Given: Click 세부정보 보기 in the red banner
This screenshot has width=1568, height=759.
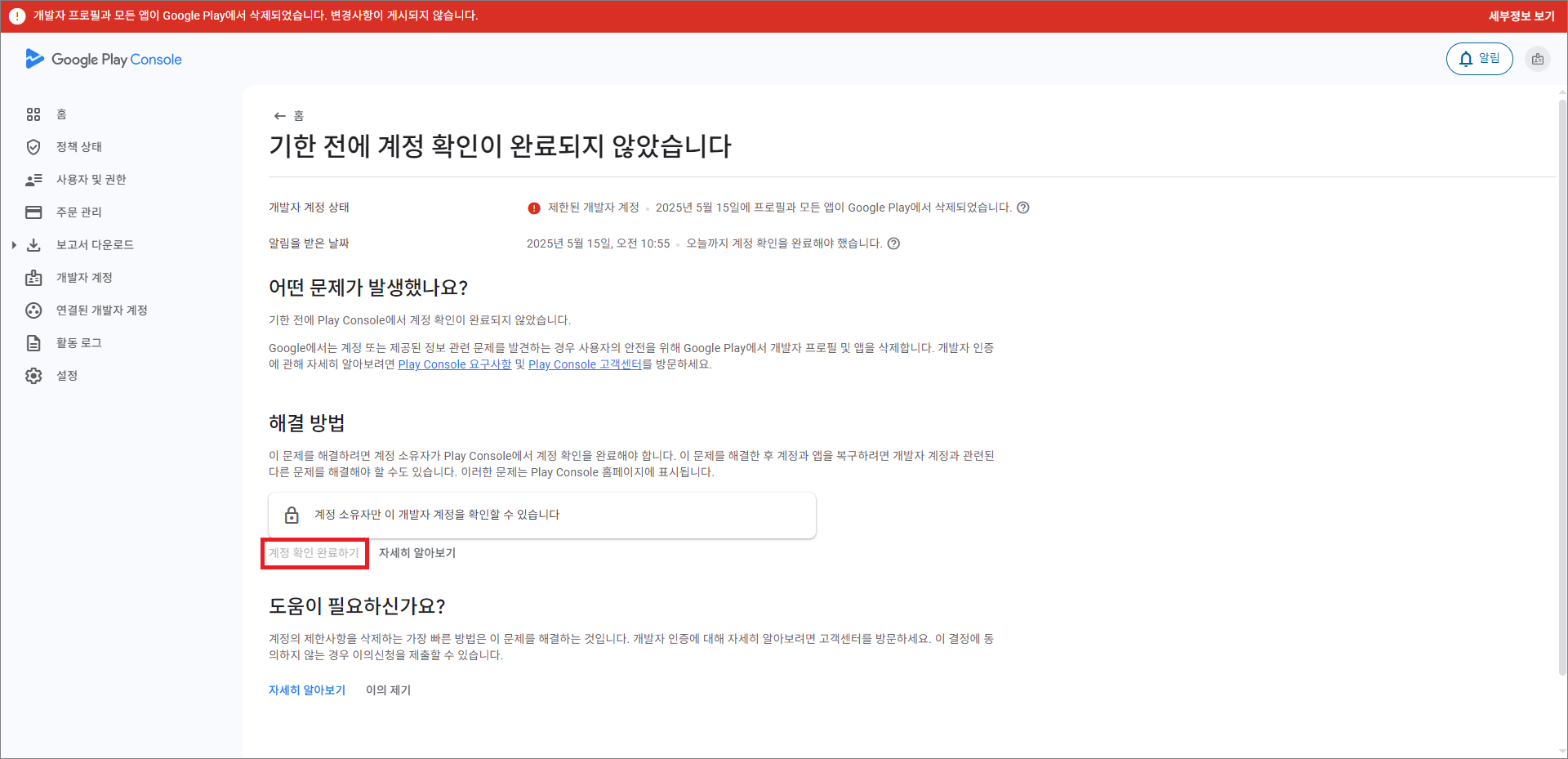Looking at the screenshot, I should [1521, 16].
